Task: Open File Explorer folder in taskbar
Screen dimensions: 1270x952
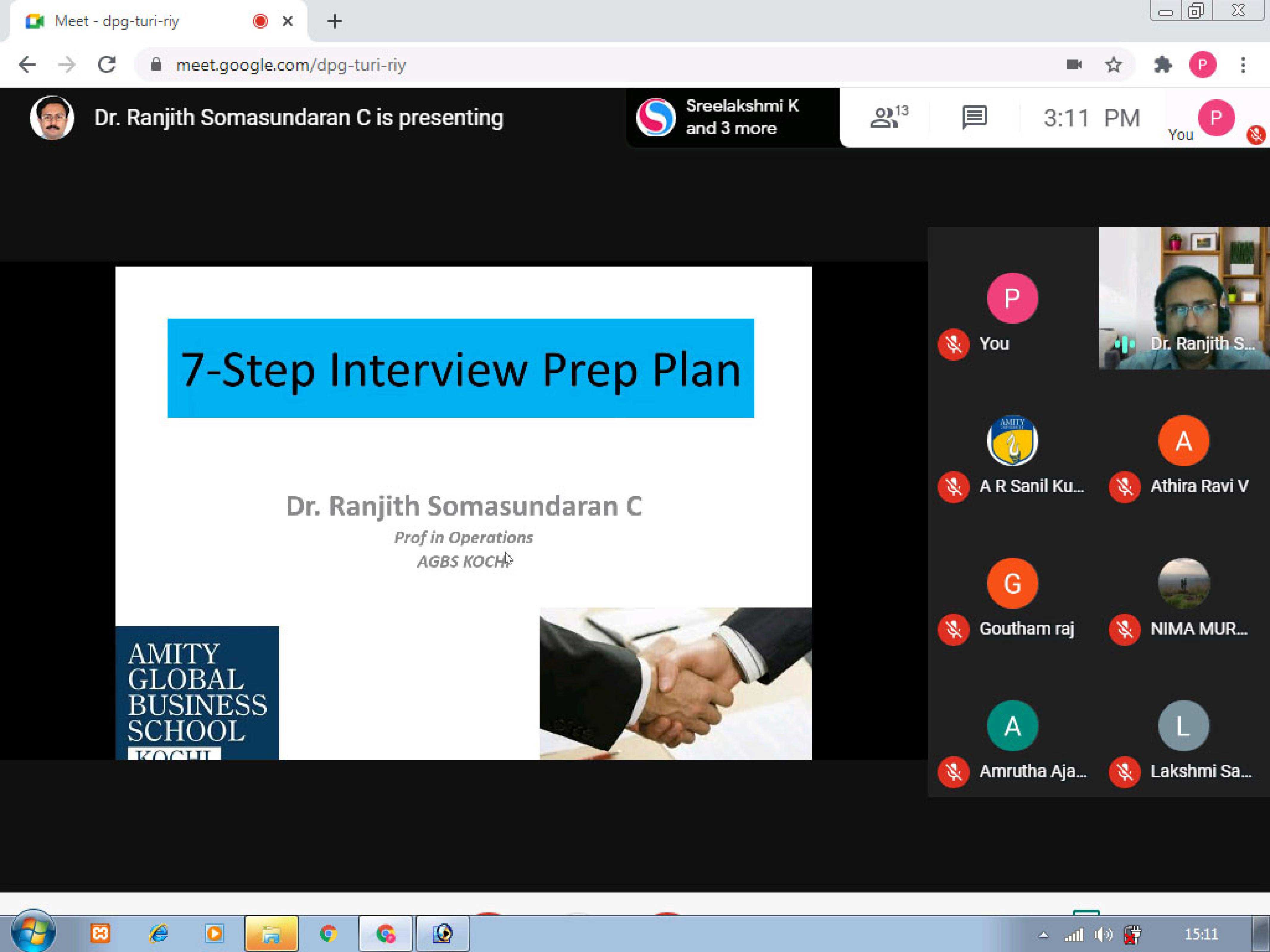Action: pos(271,934)
